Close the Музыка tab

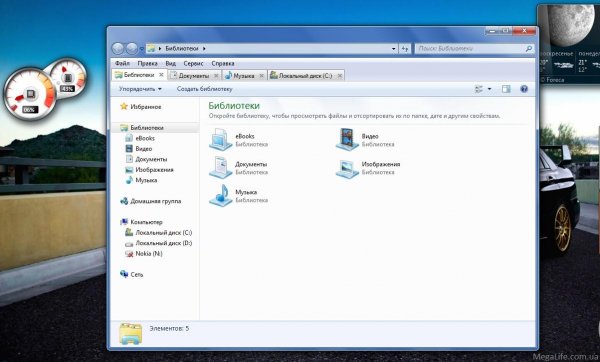point(261,75)
